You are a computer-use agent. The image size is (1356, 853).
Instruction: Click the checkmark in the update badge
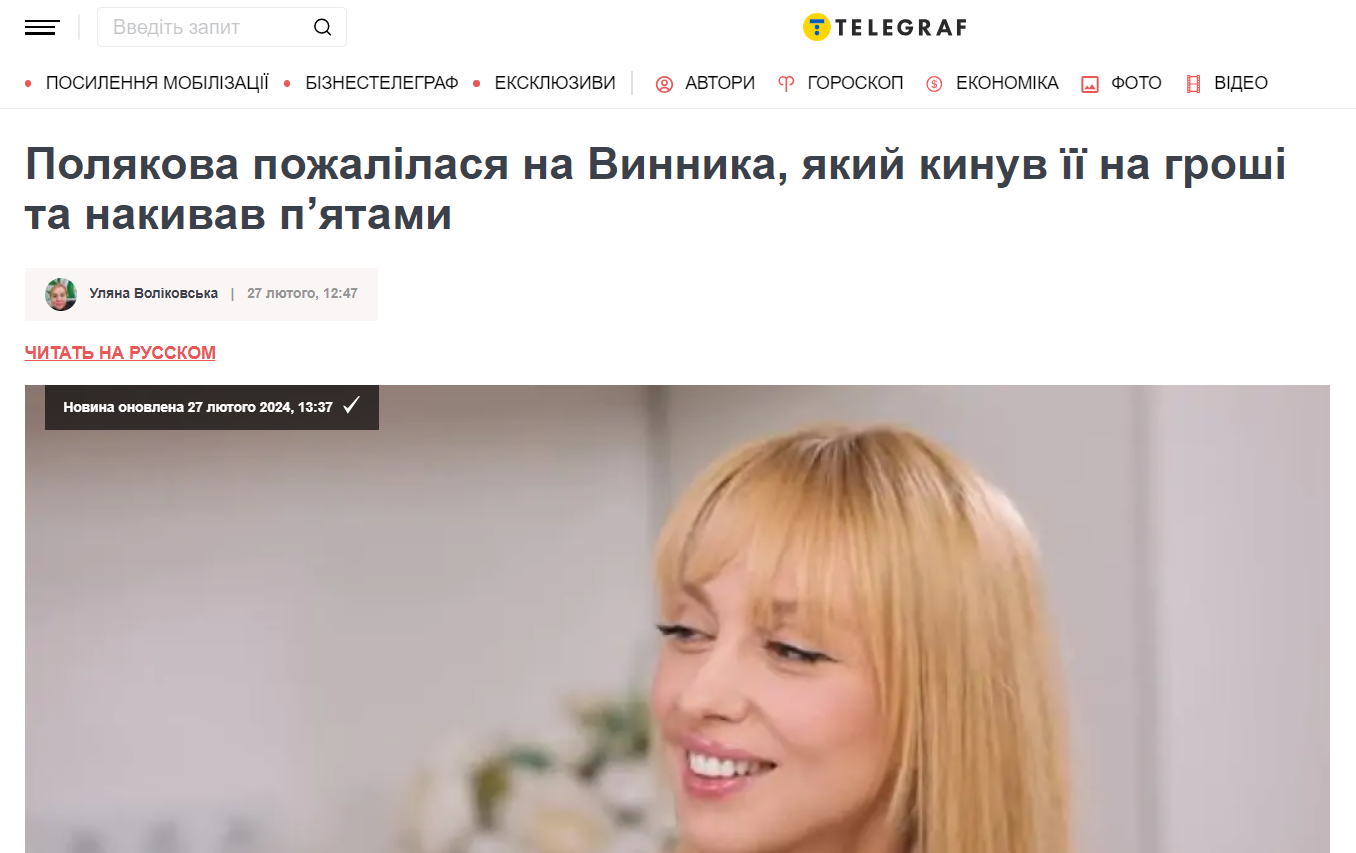click(x=351, y=406)
